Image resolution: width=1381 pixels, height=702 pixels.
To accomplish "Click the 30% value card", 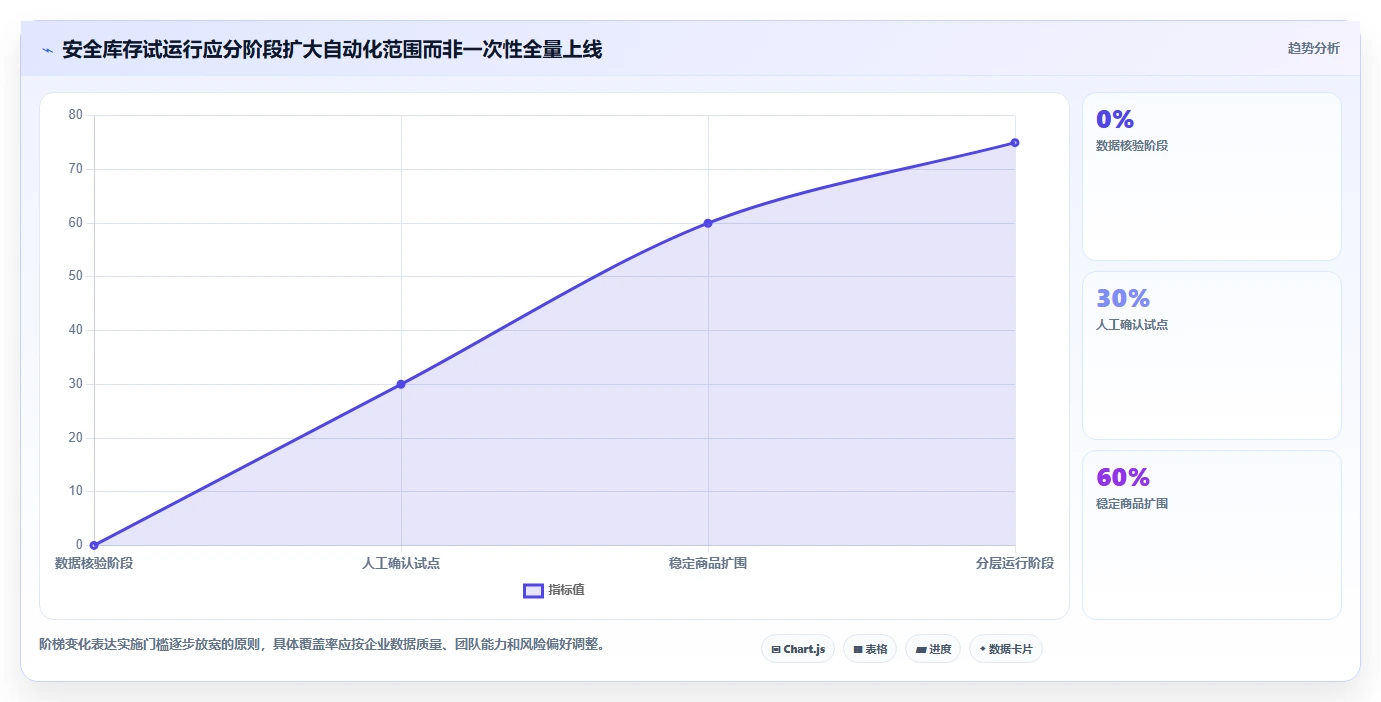I will pyautogui.click(x=1211, y=355).
